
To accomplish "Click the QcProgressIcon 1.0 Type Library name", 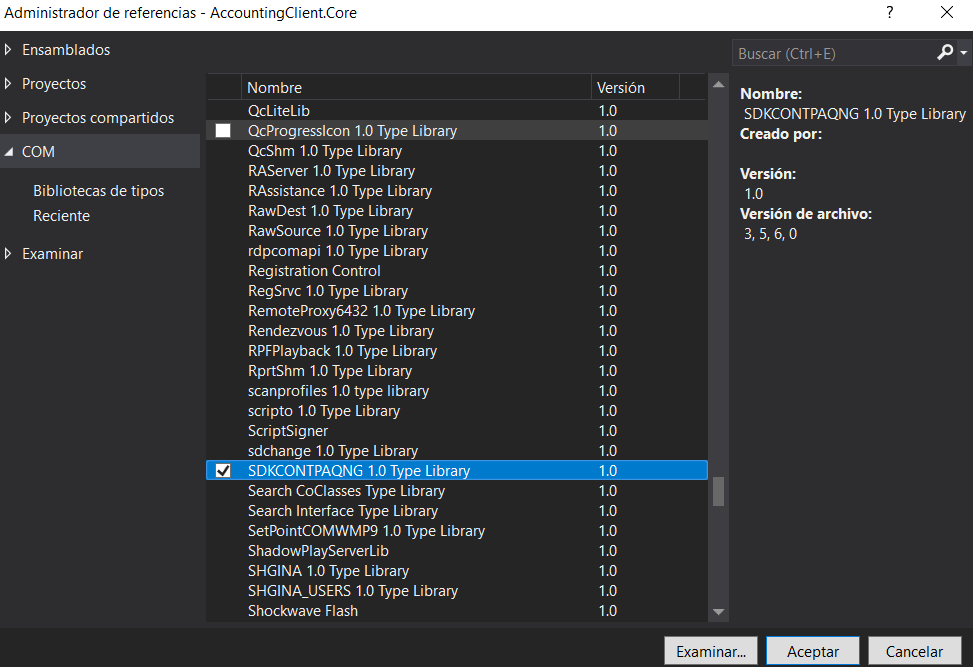I will coord(352,131).
